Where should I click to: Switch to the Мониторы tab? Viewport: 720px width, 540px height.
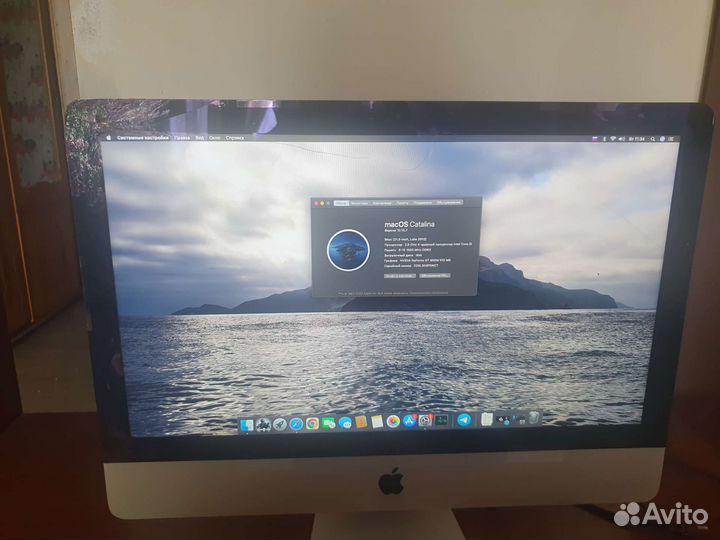360,203
